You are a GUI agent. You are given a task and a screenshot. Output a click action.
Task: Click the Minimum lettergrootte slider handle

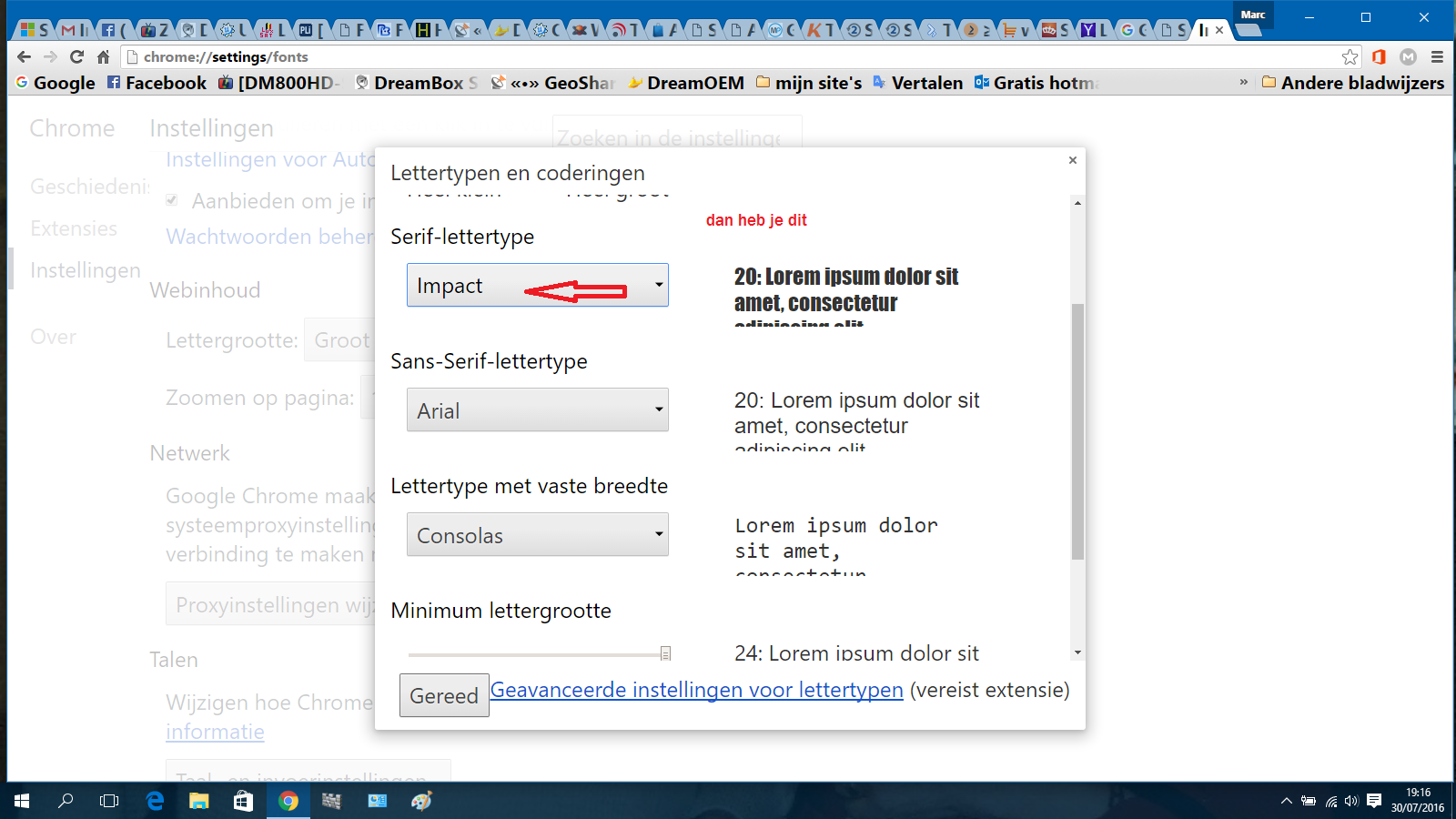(x=665, y=653)
